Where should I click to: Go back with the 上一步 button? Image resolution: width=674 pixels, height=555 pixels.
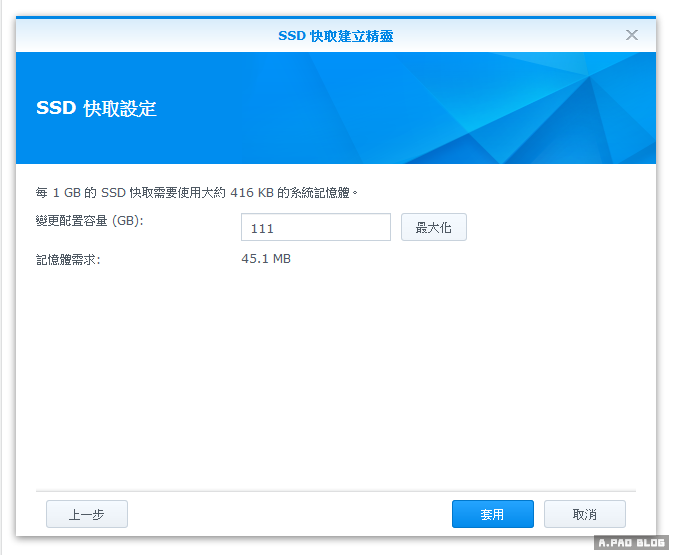tap(87, 514)
